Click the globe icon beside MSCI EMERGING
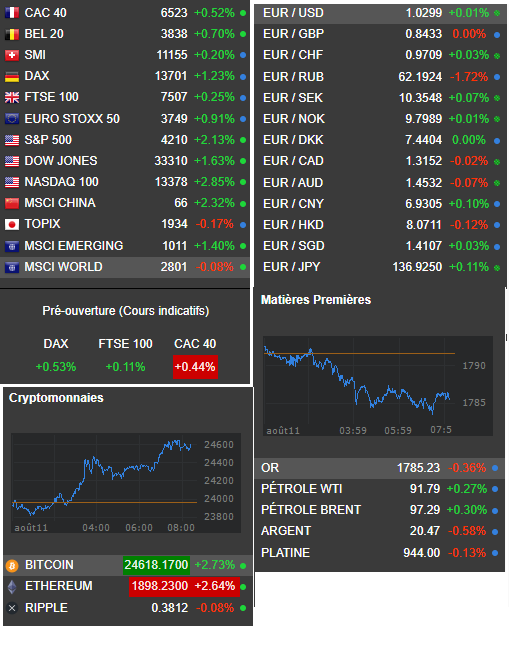 tap(12, 246)
